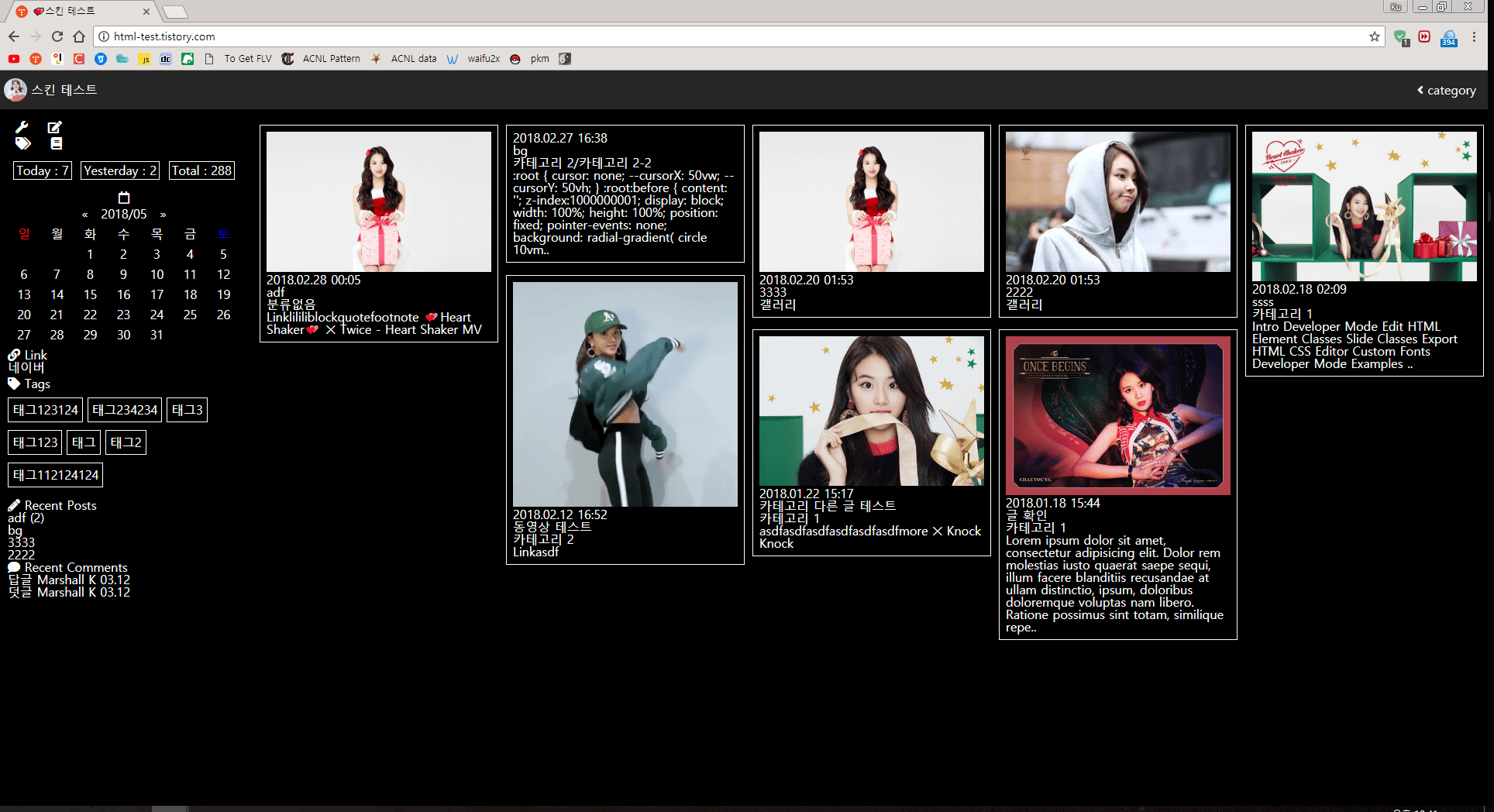Expand the category panel

click(1446, 91)
